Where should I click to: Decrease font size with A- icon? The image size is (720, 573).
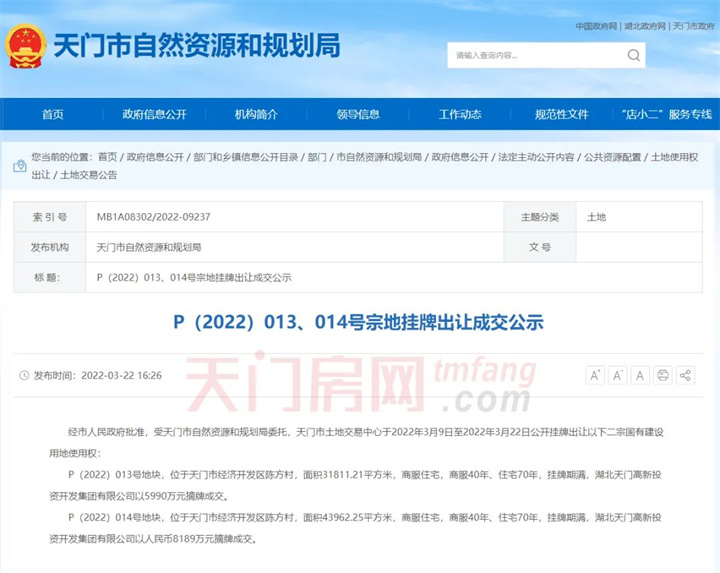[618, 375]
